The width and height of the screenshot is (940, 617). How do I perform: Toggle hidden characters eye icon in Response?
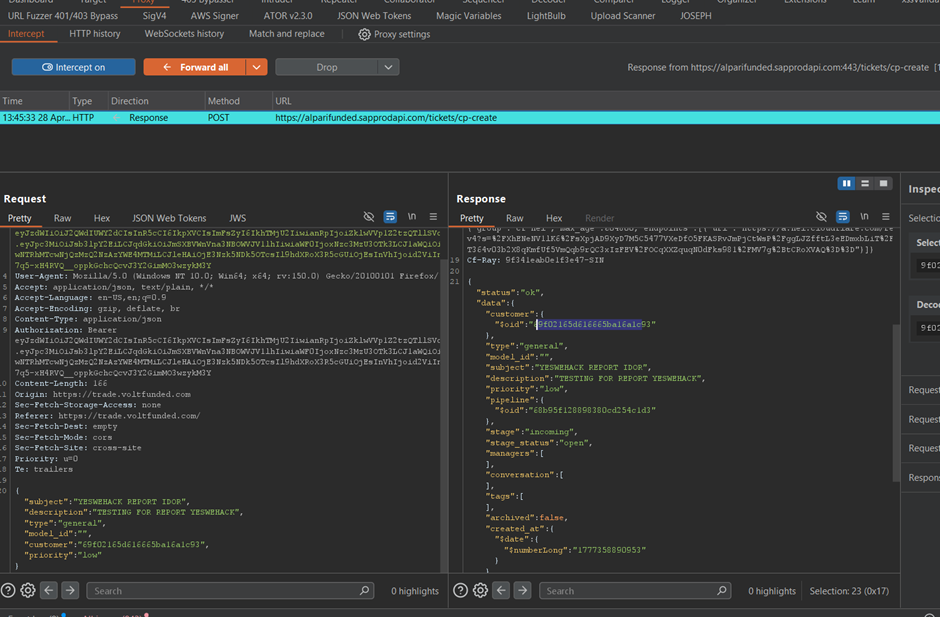click(x=821, y=216)
